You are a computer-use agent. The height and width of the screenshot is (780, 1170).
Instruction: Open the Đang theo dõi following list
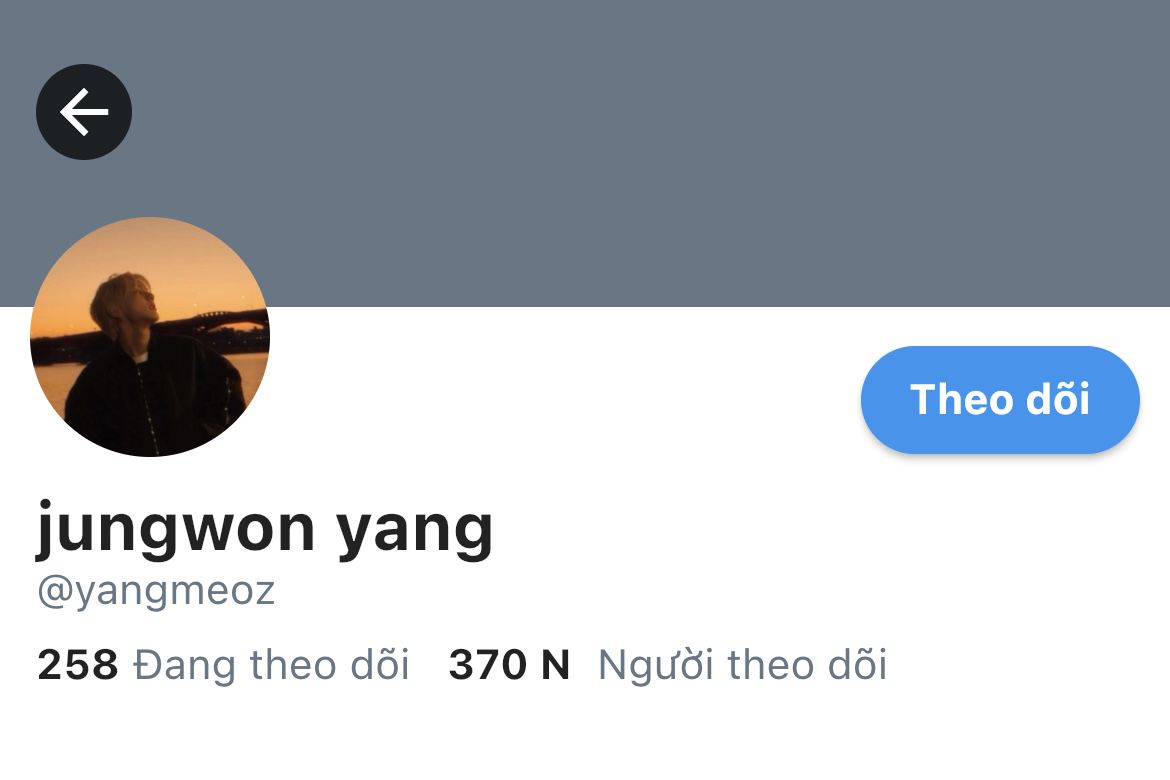point(223,664)
